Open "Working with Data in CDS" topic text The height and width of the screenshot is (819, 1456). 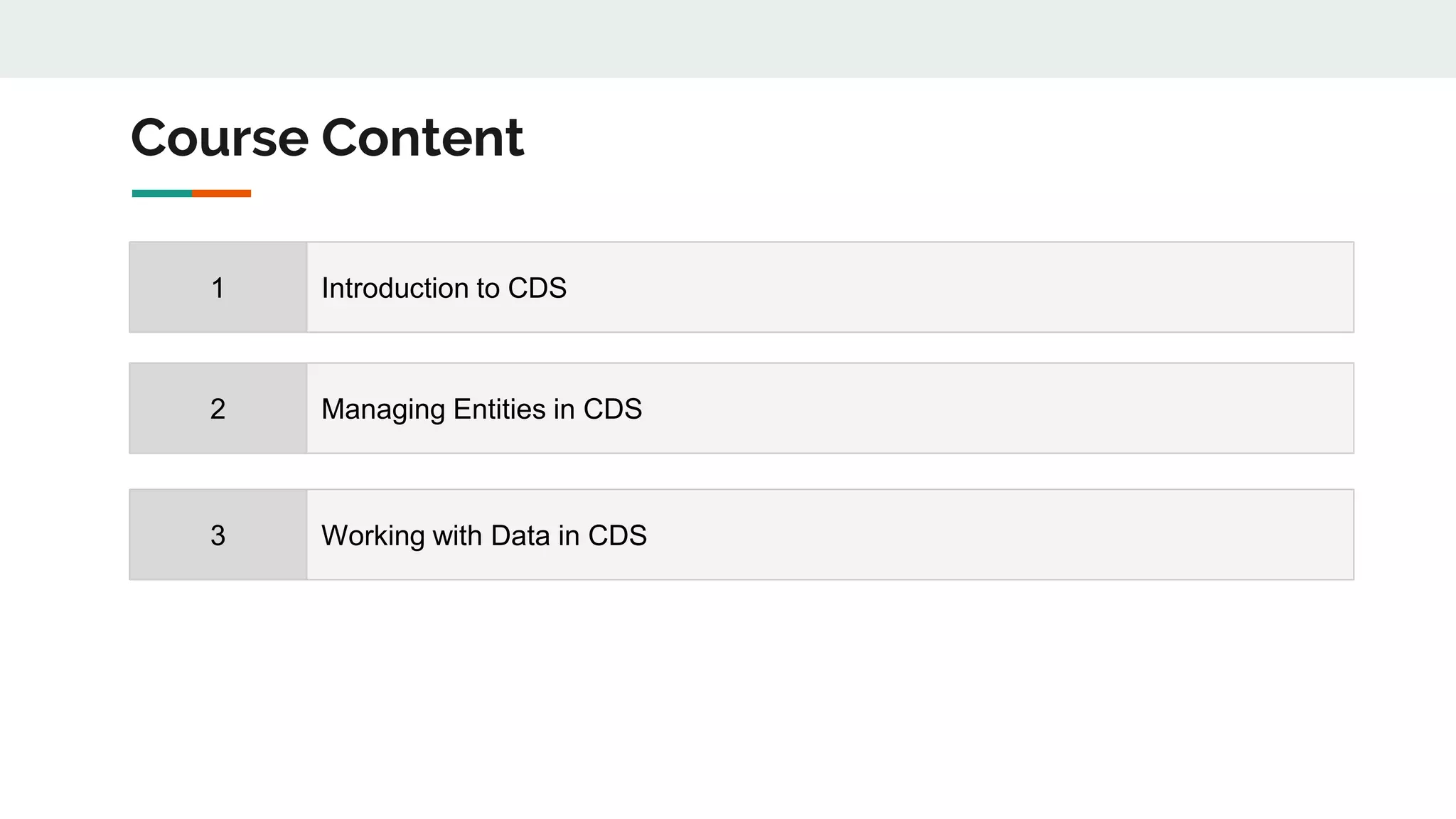click(x=483, y=535)
